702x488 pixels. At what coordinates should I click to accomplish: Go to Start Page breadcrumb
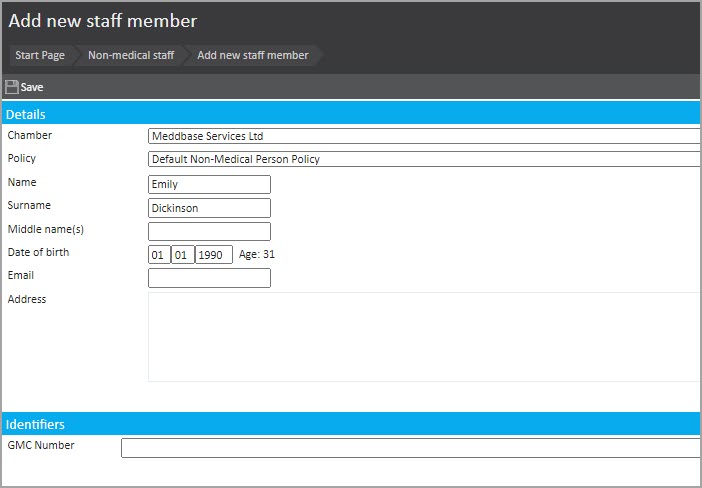40,55
